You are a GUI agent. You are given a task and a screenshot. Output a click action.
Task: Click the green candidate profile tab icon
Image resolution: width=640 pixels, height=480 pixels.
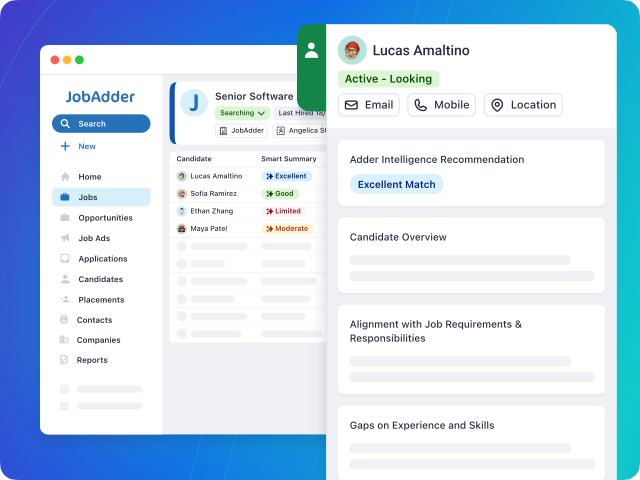[x=312, y=50]
